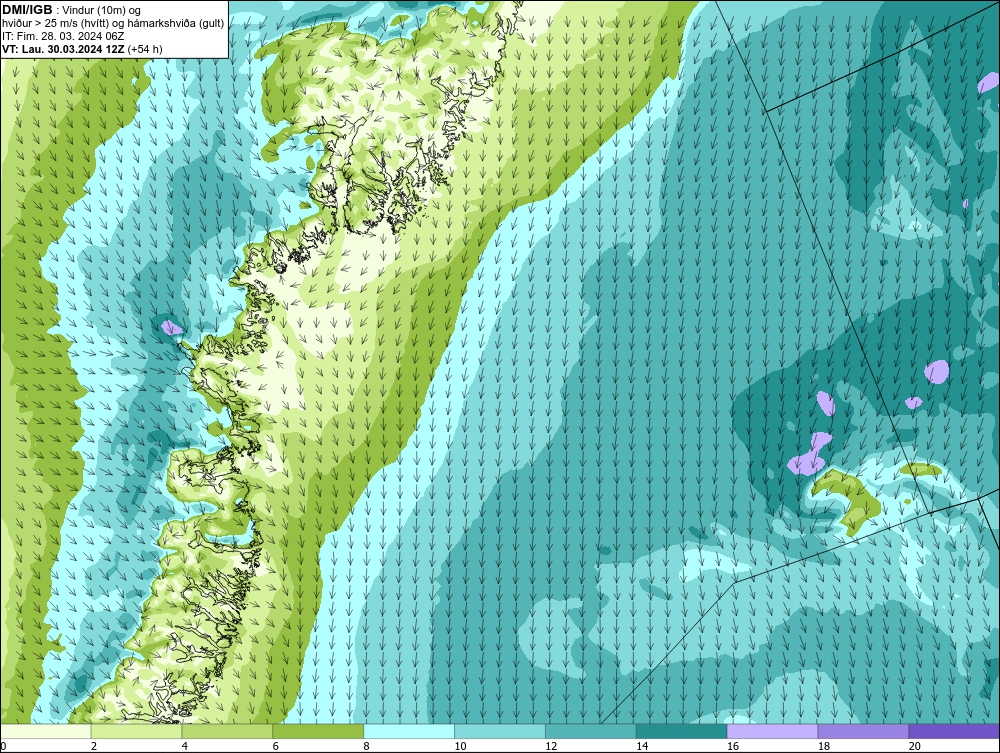Click the DMI/IGB title text in legend box
This screenshot has width=1000, height=753.
coord(27,10)
